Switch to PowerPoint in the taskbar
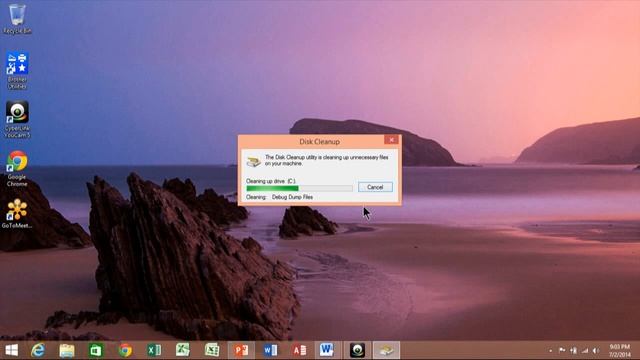640x360 pixels. 241,350
